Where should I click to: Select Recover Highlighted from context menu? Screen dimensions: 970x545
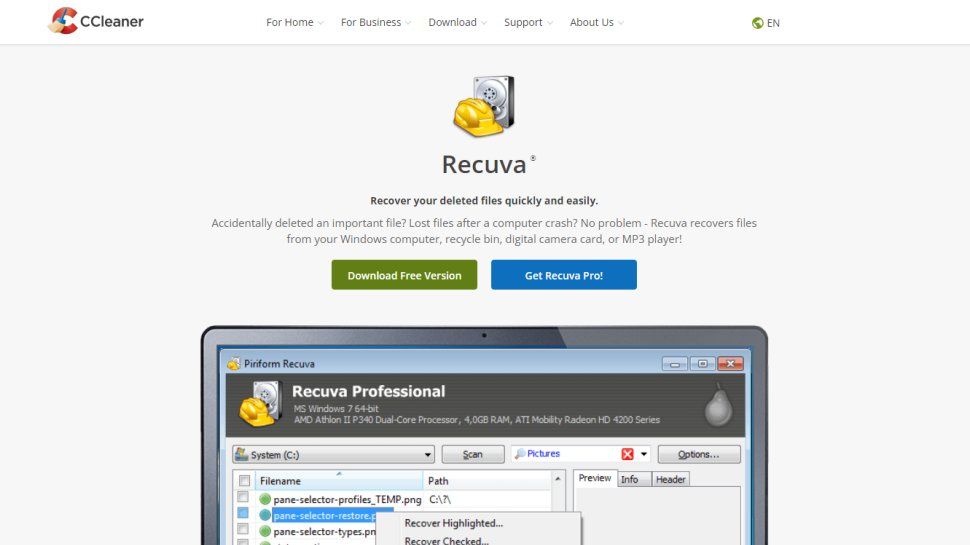pos(453,523)
